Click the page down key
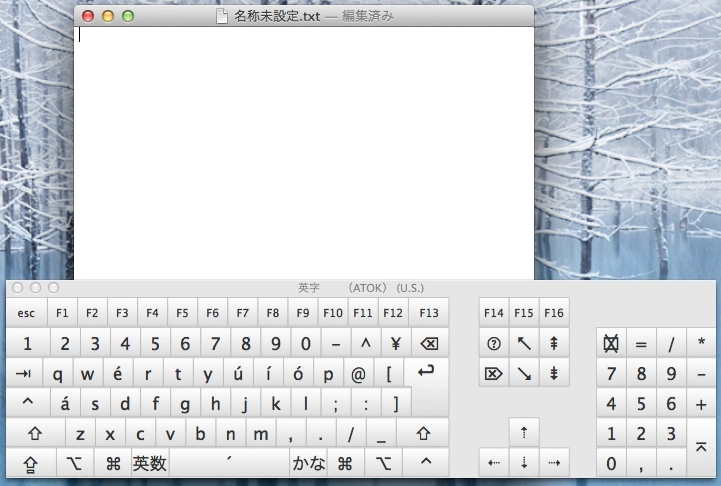 [554, 373]
